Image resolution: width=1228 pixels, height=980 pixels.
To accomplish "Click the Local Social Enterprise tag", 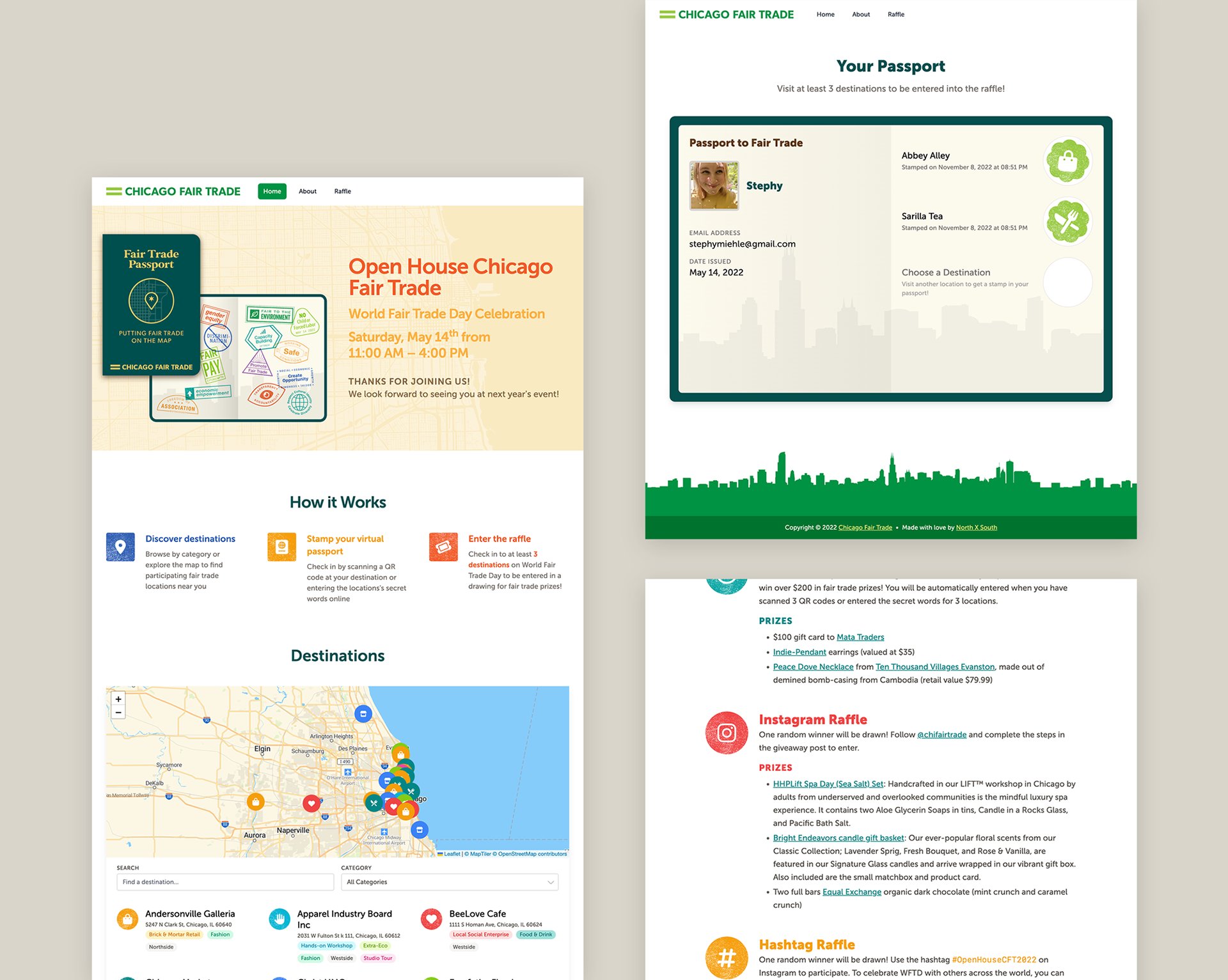I will [481, 935].
